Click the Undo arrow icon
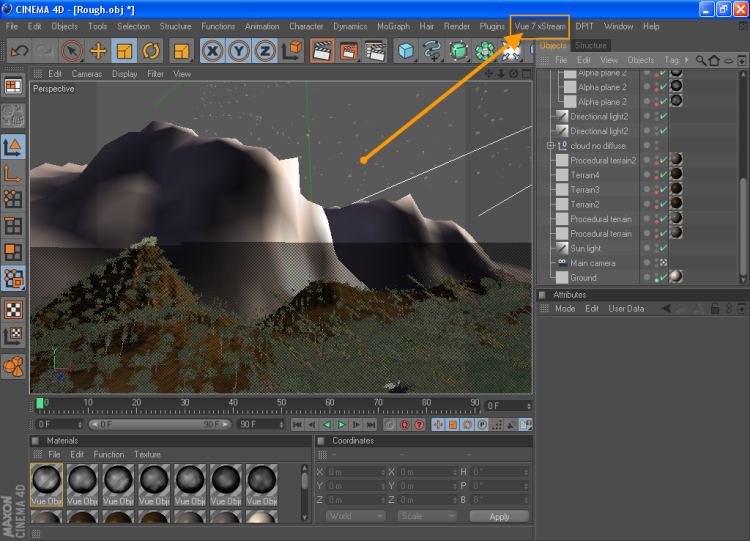Viewport: 750px width, 541px height. (19, 51)
